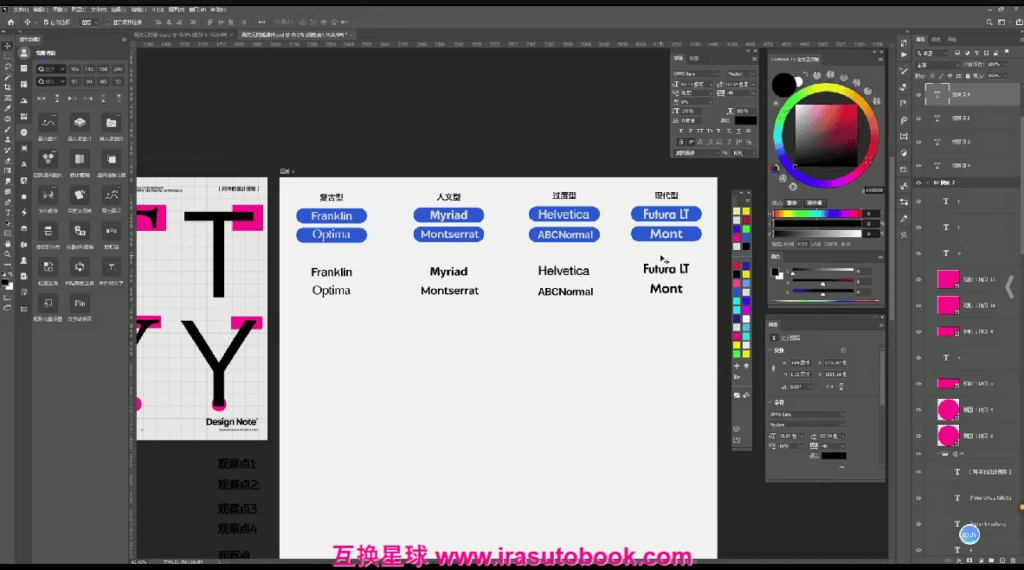This screenshot has width=1024, height=570.
Task: Click the folder-image icon button in plugin panel
Action: coord(111,123)
